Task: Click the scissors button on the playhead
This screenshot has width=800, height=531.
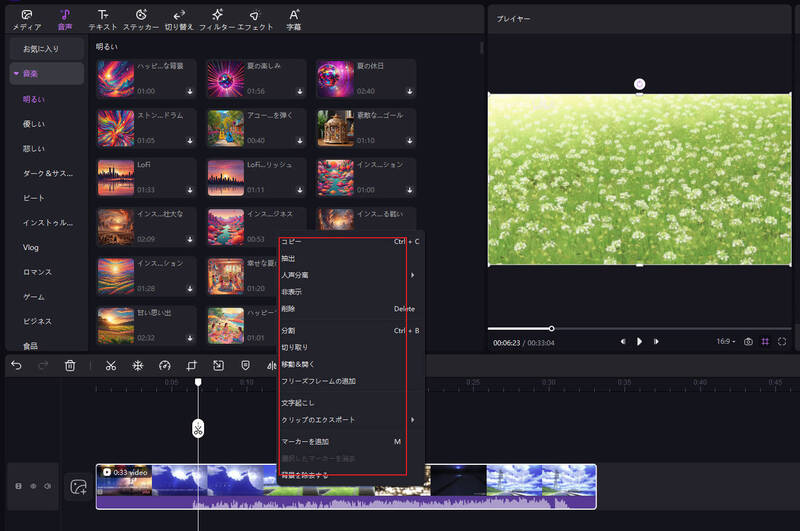Action: click(x=198, y=428)
